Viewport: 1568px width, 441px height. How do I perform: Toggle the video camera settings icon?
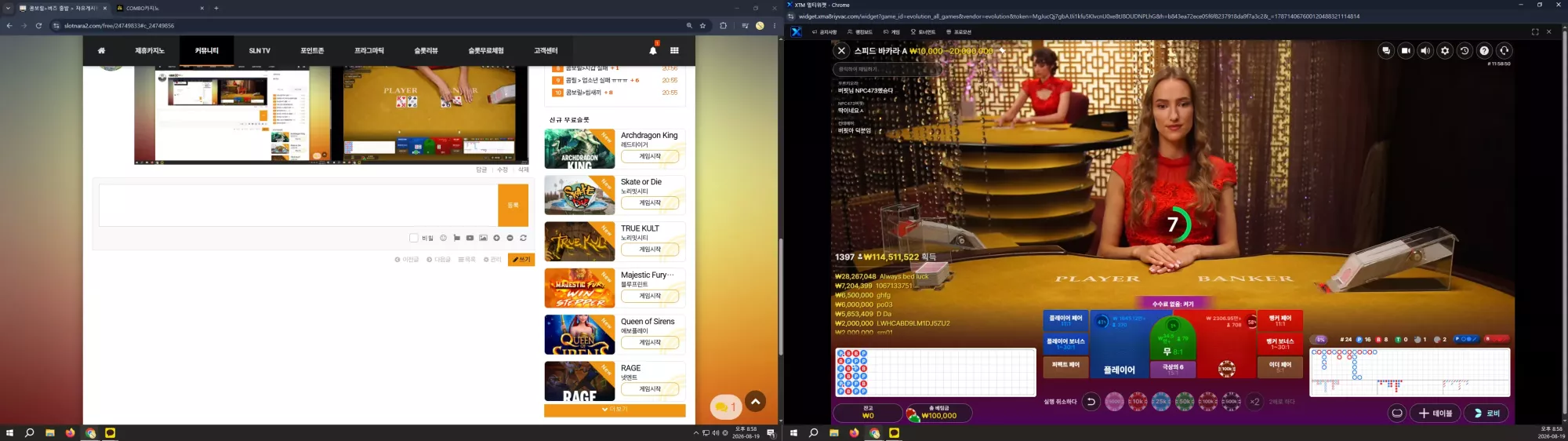click(x=1406, y=51)
